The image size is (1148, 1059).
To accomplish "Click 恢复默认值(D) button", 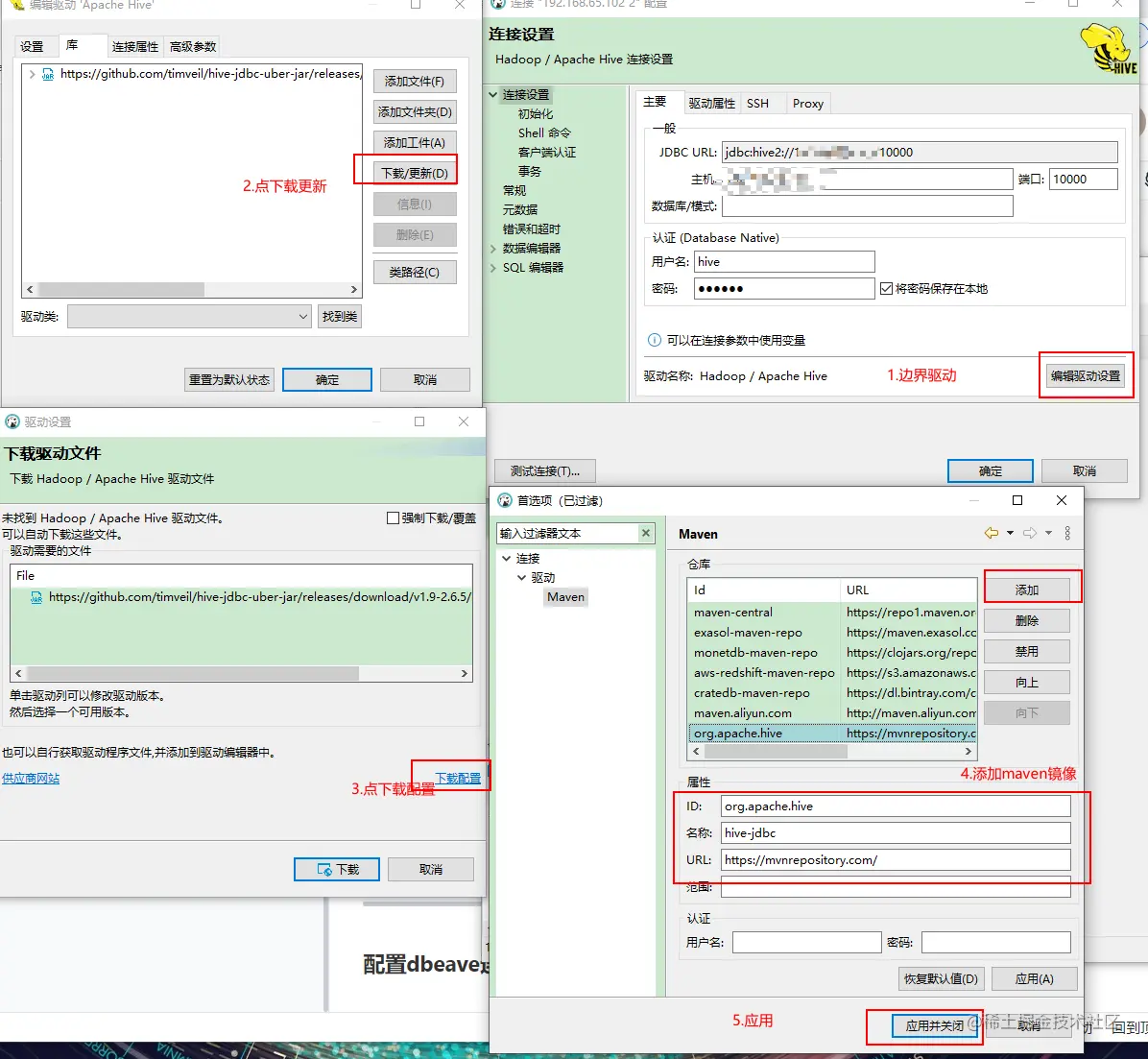I will (941, 978).
